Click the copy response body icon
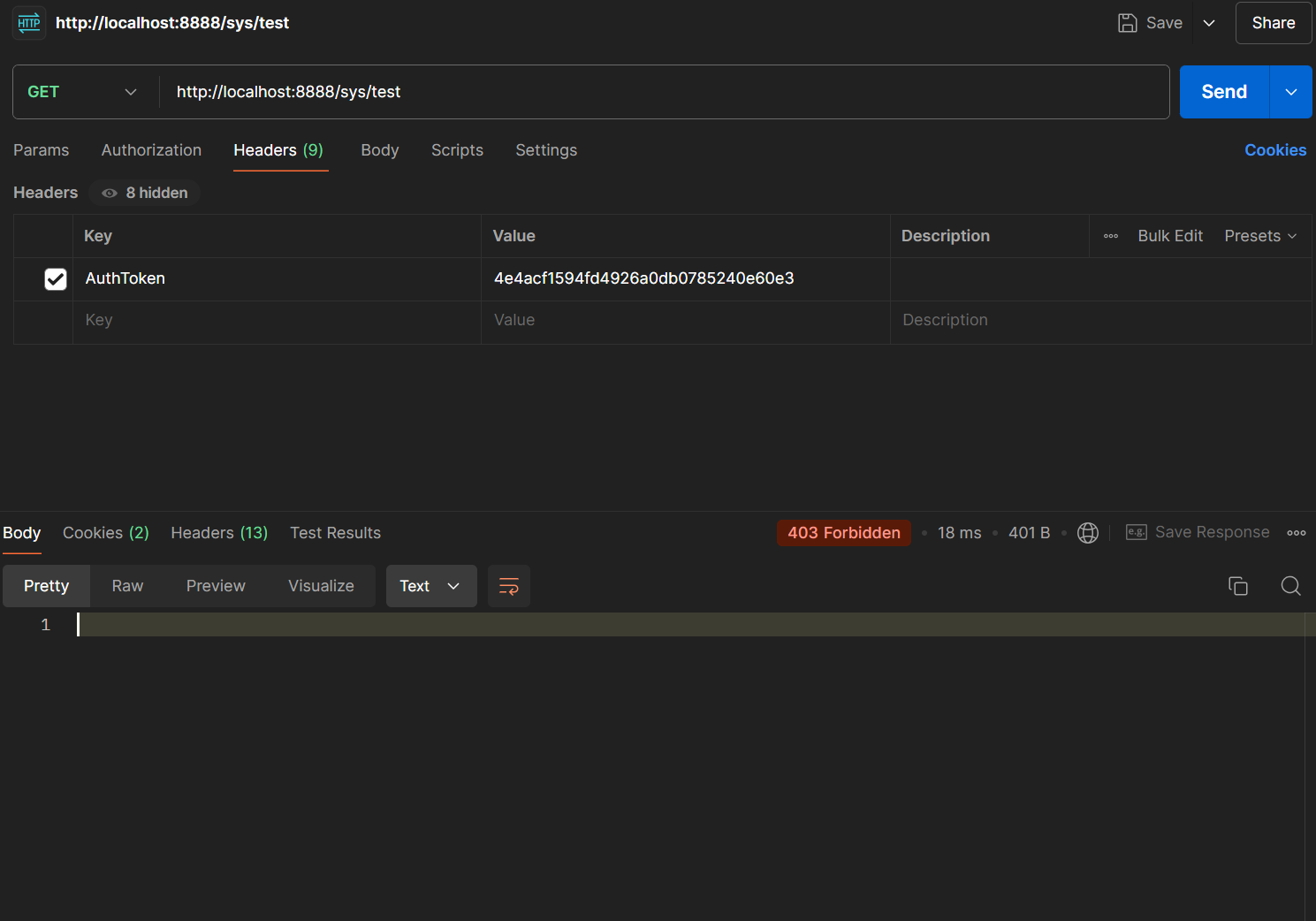The width and height of the screenshot is (1316, 921). [x=1237, y=586]
